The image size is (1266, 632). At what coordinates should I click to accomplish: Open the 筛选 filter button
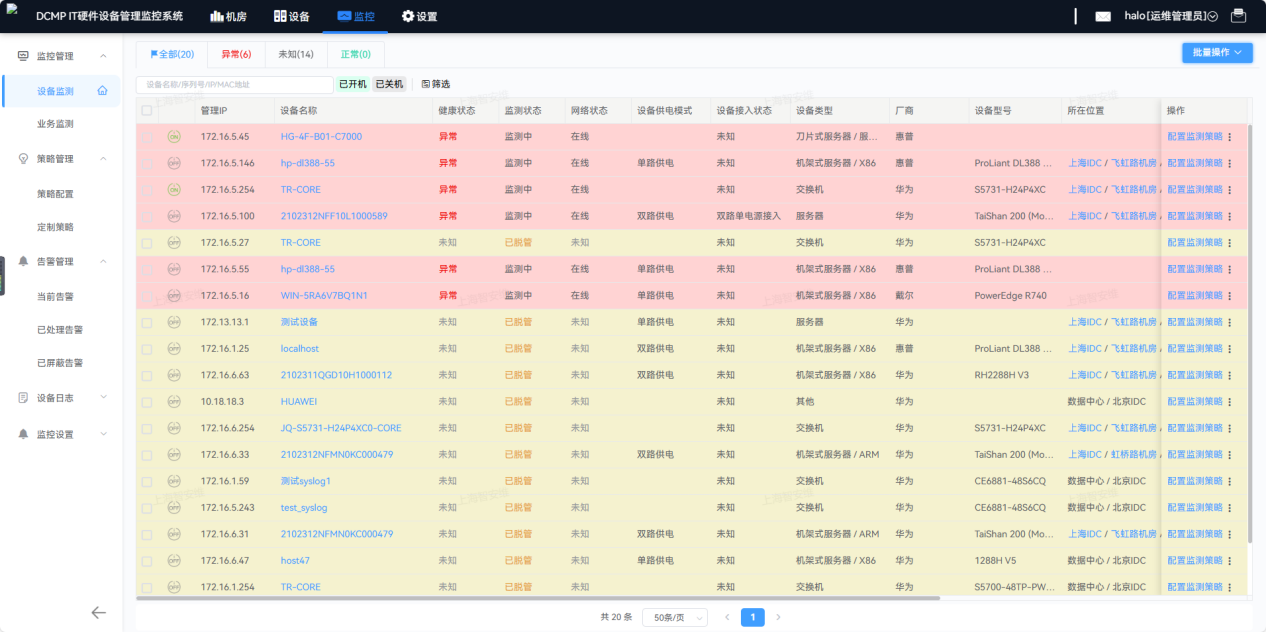click(435, 84)
